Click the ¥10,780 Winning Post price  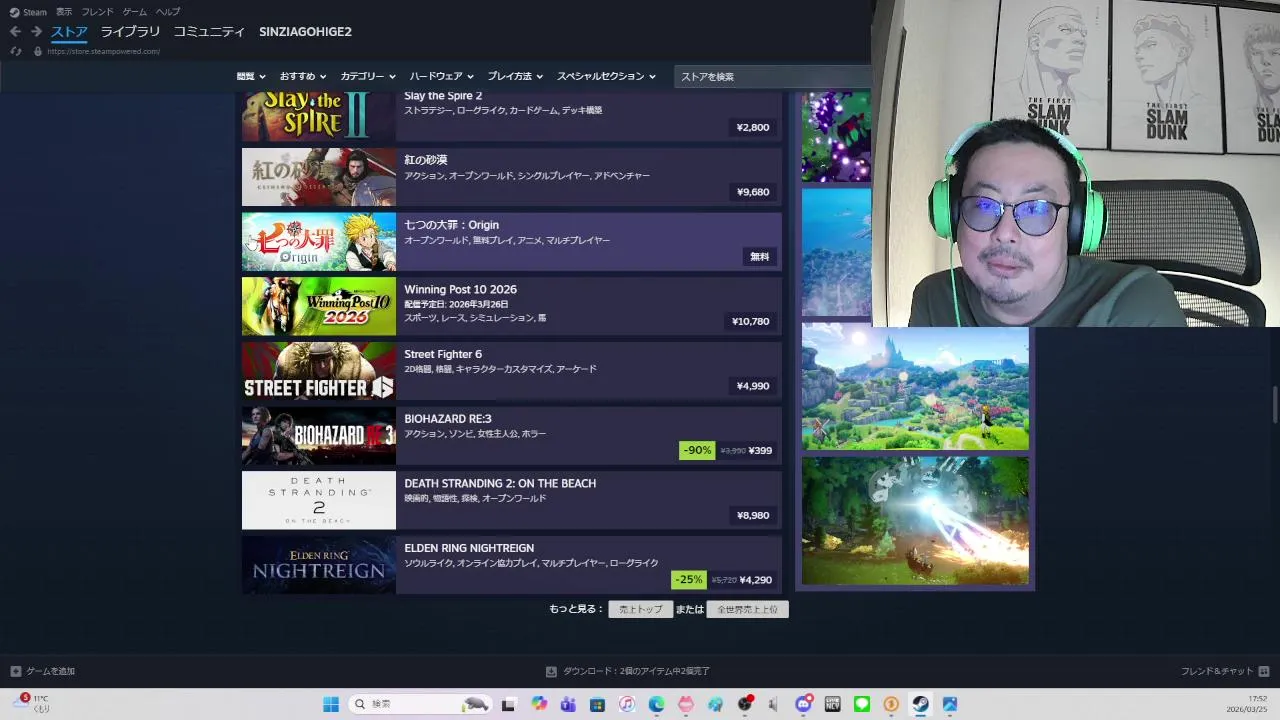click(x=751, y=322)
